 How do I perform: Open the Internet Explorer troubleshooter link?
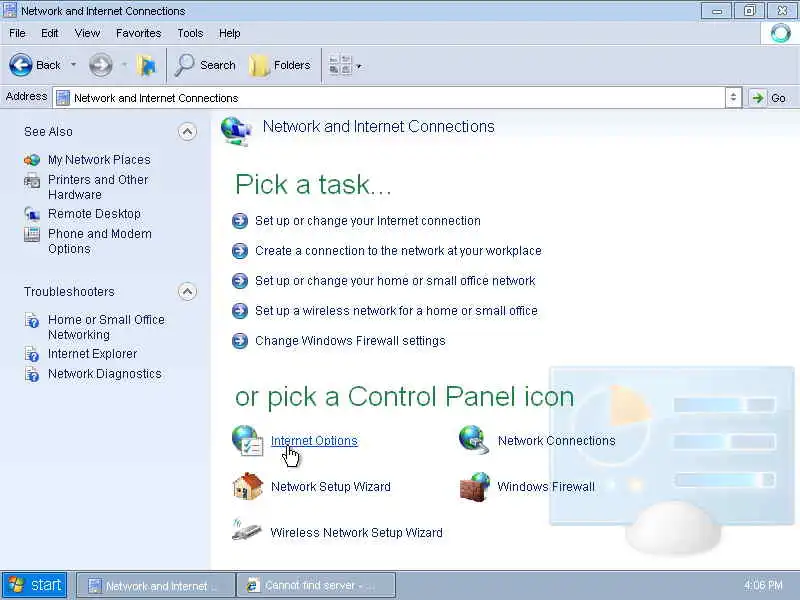tap(92, 354)
